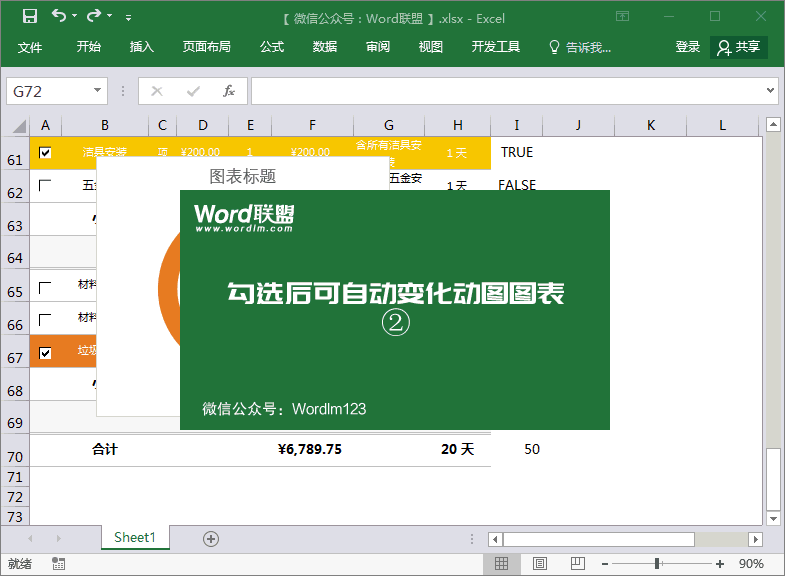
Task: Switch to Normal view icon
Action: point(502,564)
